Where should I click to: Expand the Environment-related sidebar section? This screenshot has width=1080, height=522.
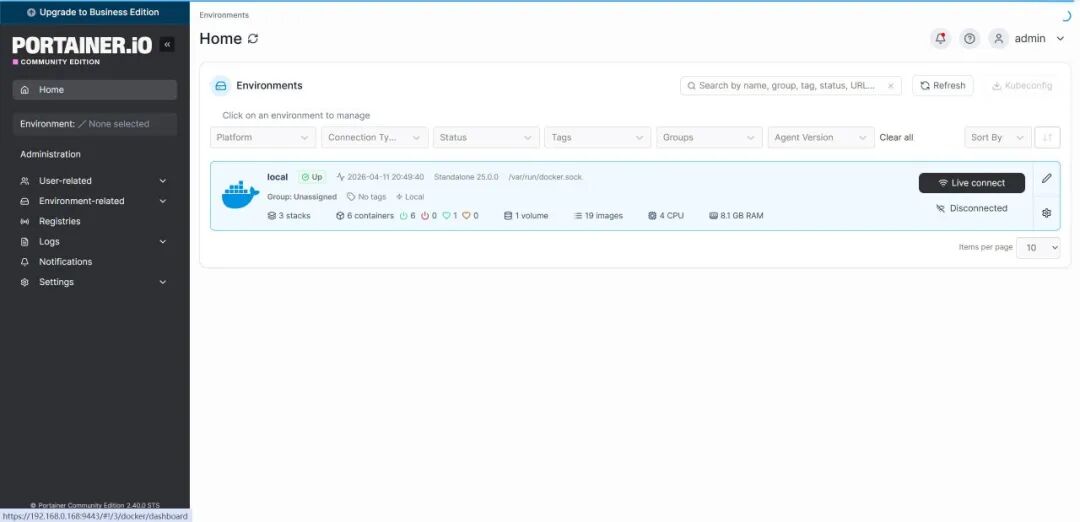pos(163,202)
